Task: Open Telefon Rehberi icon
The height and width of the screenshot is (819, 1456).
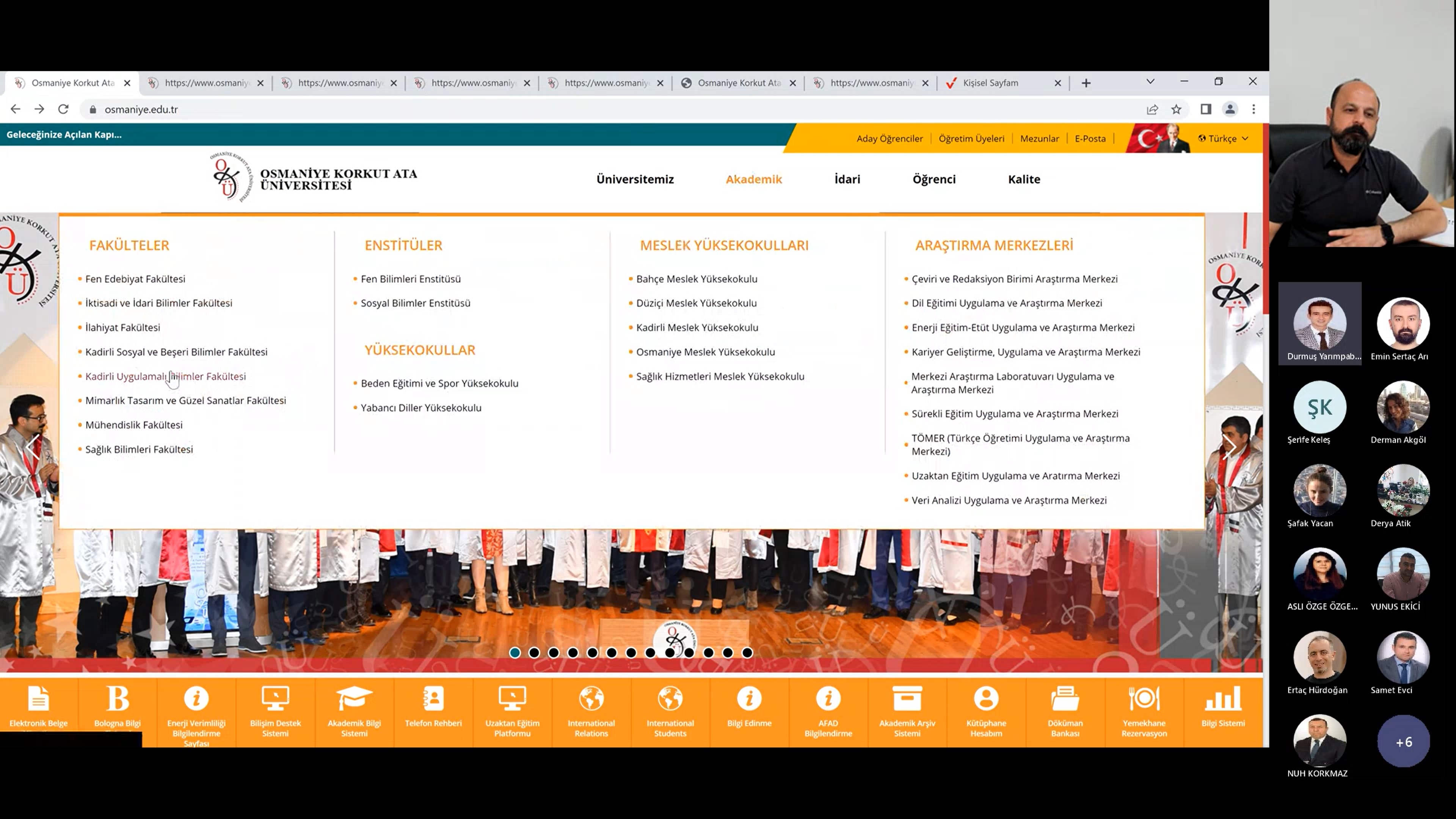Action: click(433, 698)
